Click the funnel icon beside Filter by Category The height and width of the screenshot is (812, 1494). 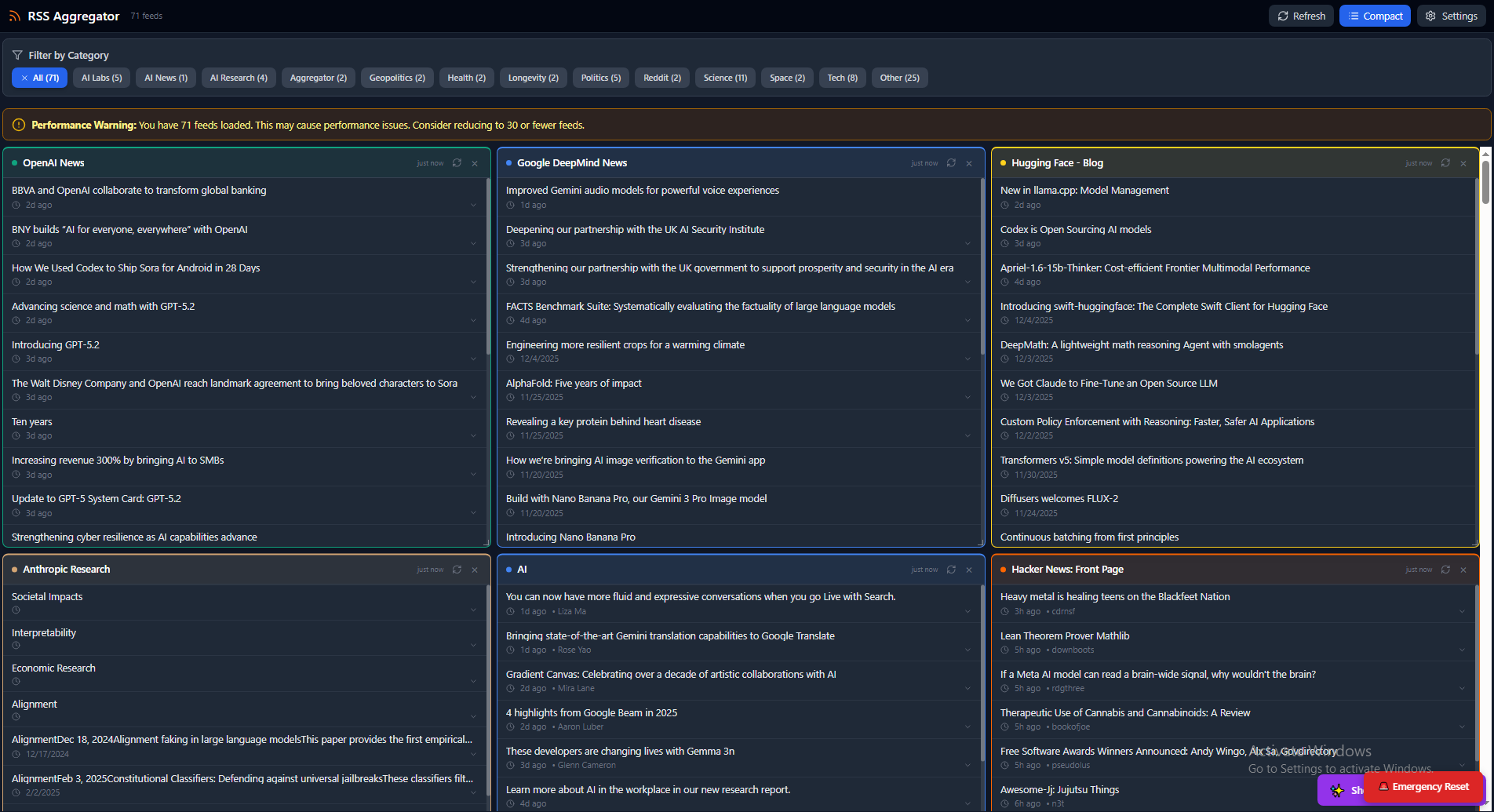point(16,55)
